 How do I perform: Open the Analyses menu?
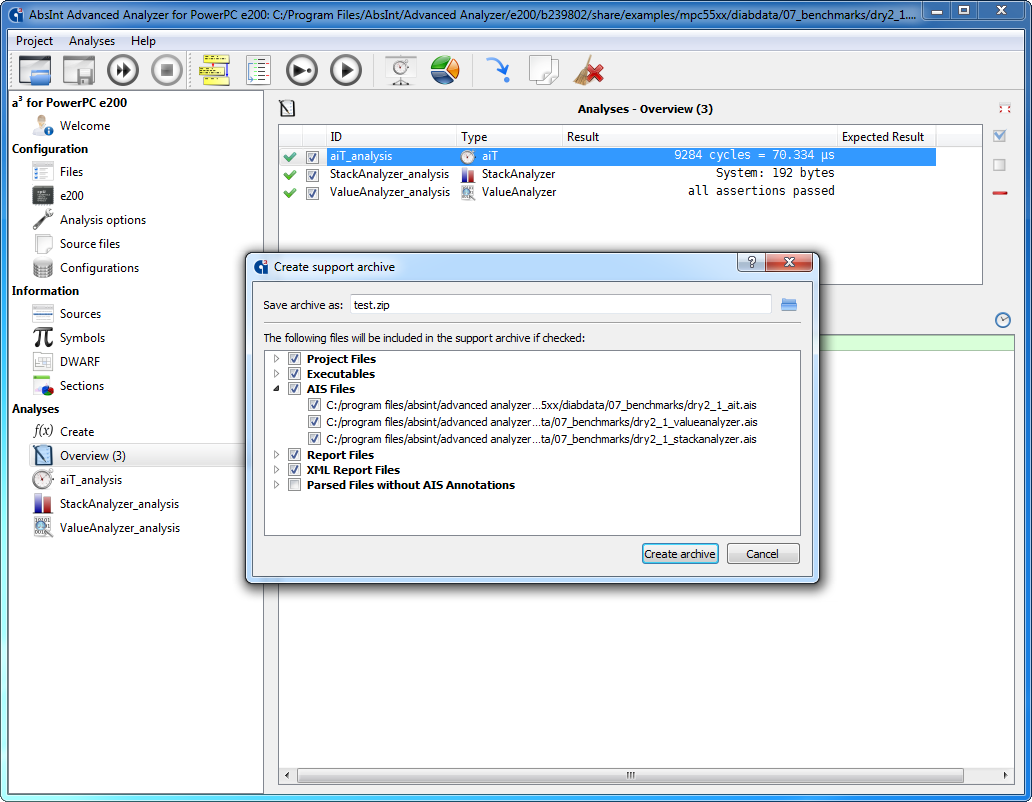click(x=91, y=41)
